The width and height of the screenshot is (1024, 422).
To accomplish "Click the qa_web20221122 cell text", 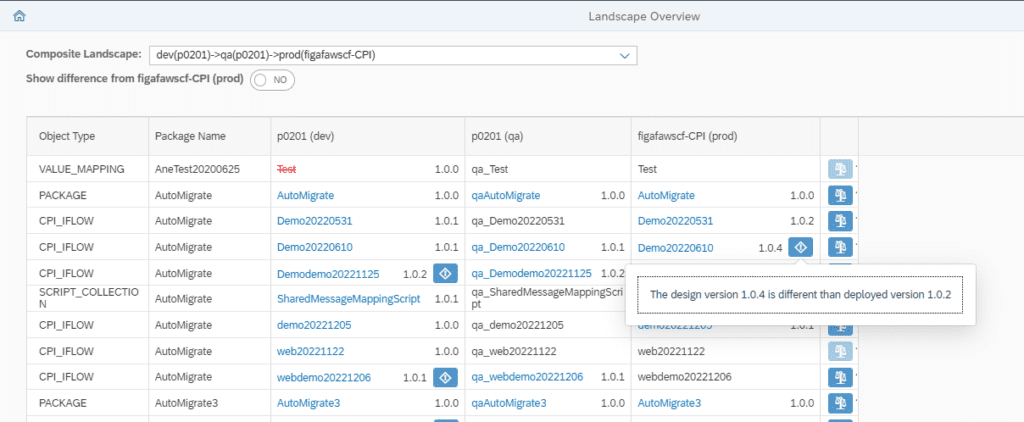I will [x=514, y=351].
